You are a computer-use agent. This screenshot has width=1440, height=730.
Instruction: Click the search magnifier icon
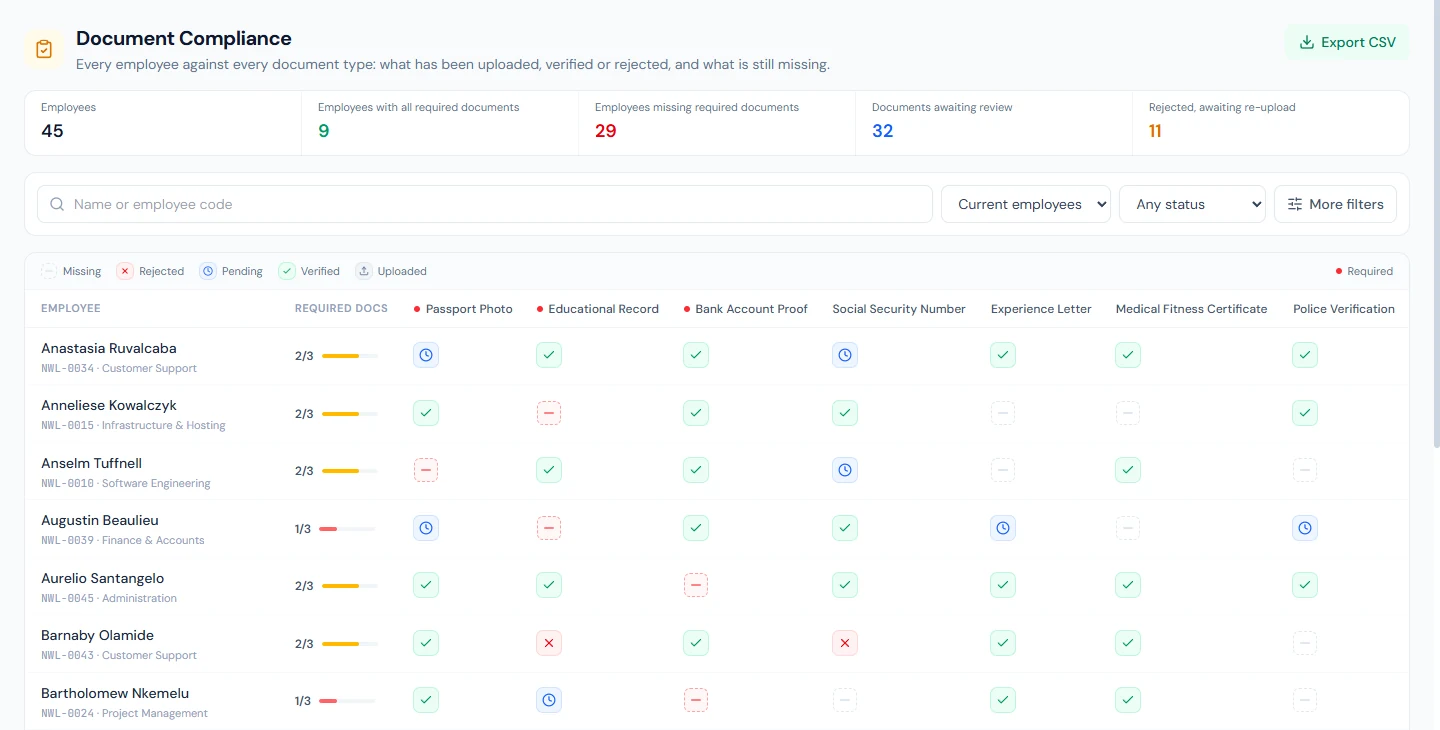click(57, 204)
